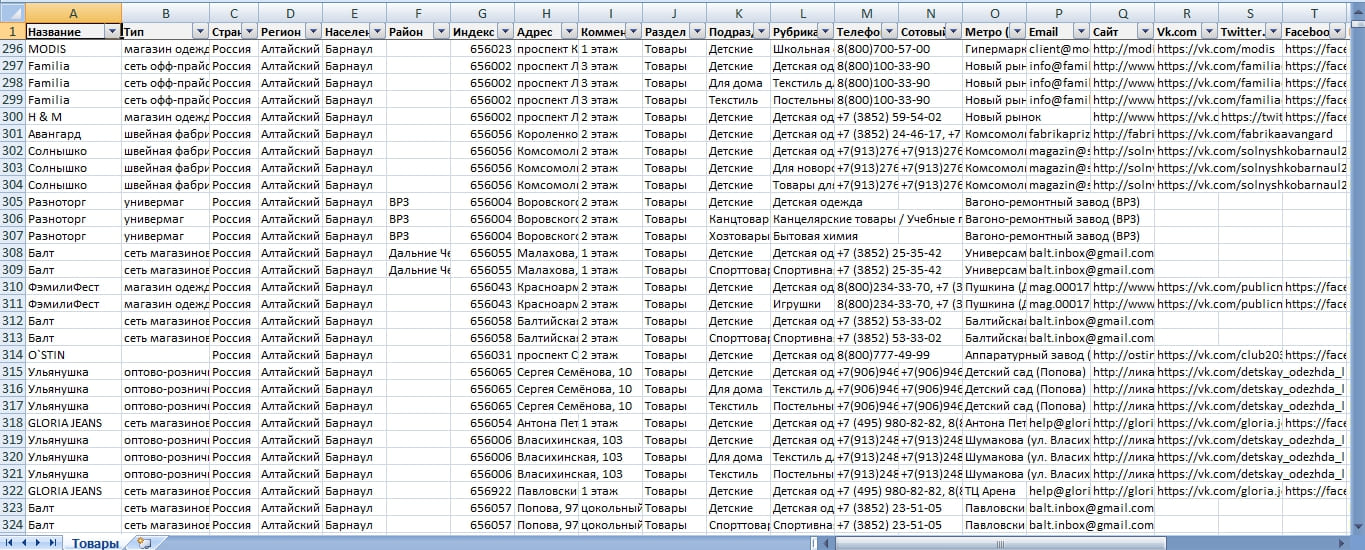Open the Раздел column filter dropdown

click(x=696, y=32)
